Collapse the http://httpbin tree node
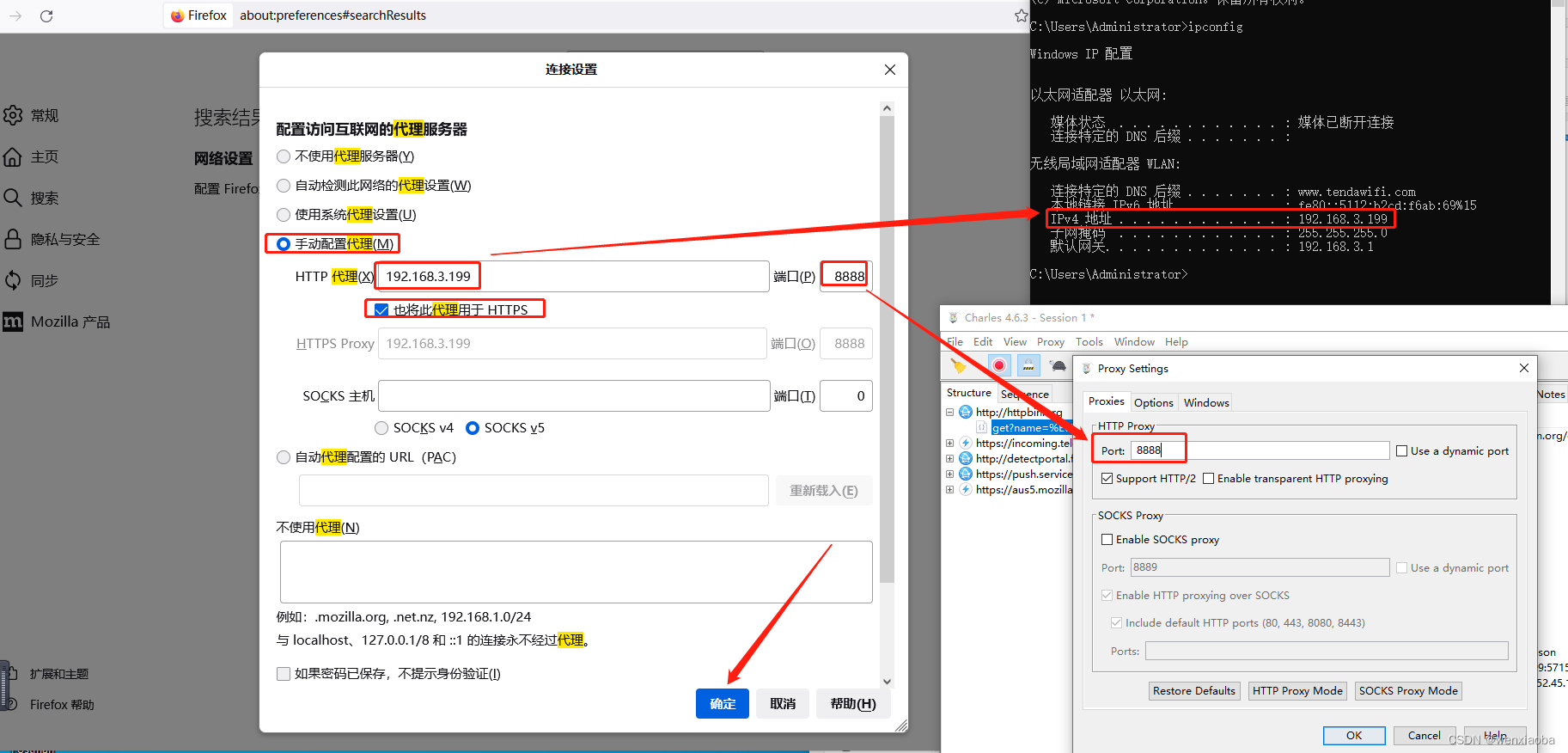Screen dimensions: 1568x753 click(x=950, y=412)
